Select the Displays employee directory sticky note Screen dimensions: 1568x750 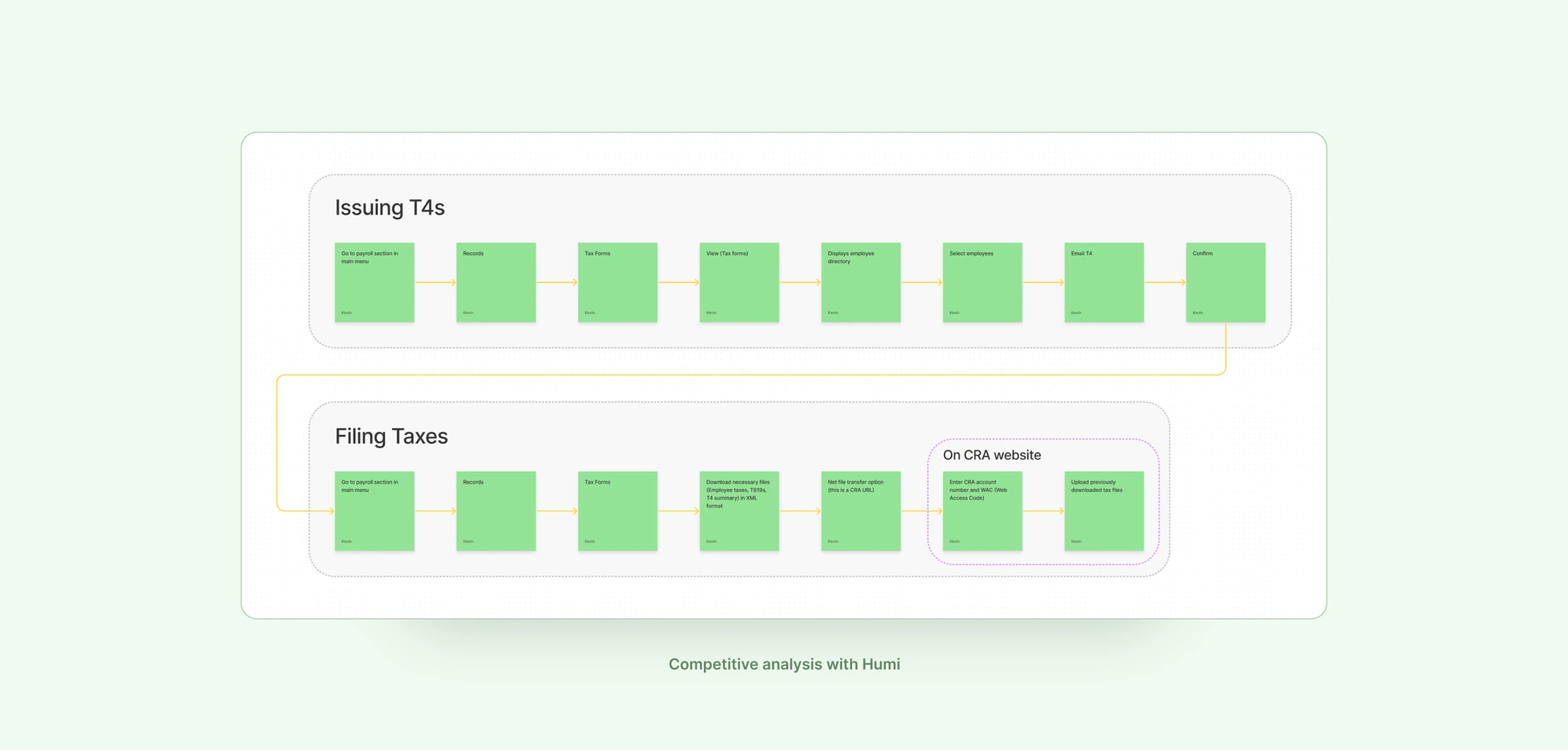click(x=861, y=282)
